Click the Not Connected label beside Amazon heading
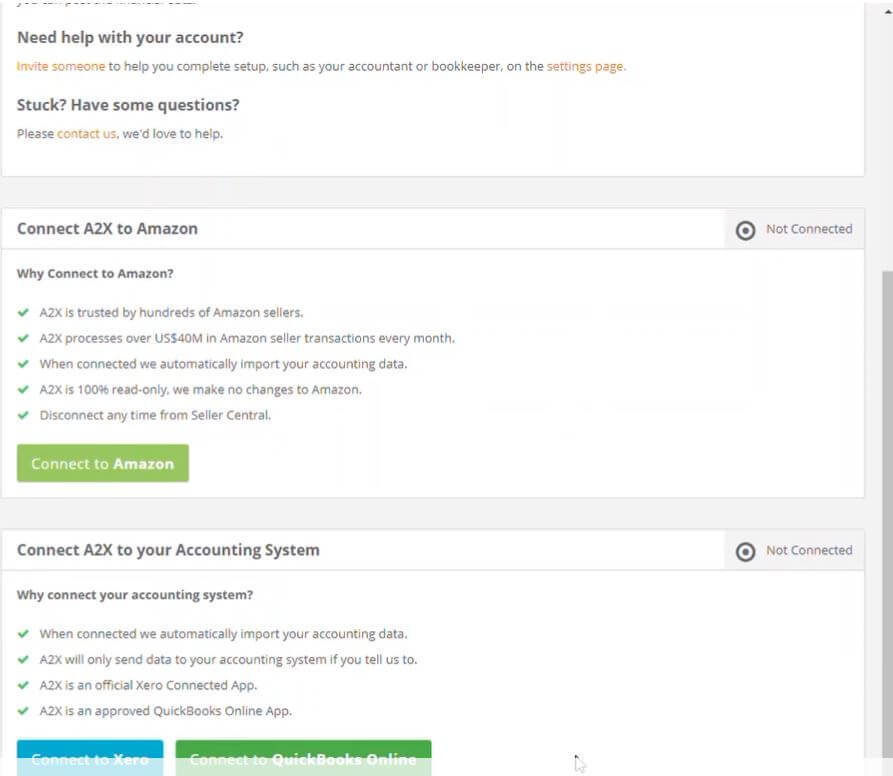 point(809,229)
